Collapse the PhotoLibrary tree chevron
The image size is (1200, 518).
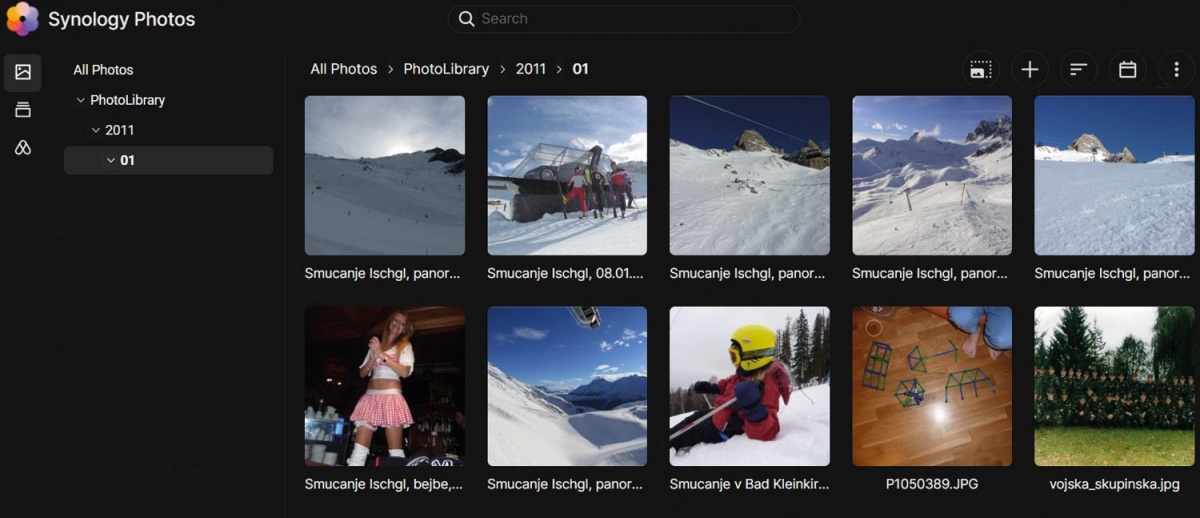point(81,100)
